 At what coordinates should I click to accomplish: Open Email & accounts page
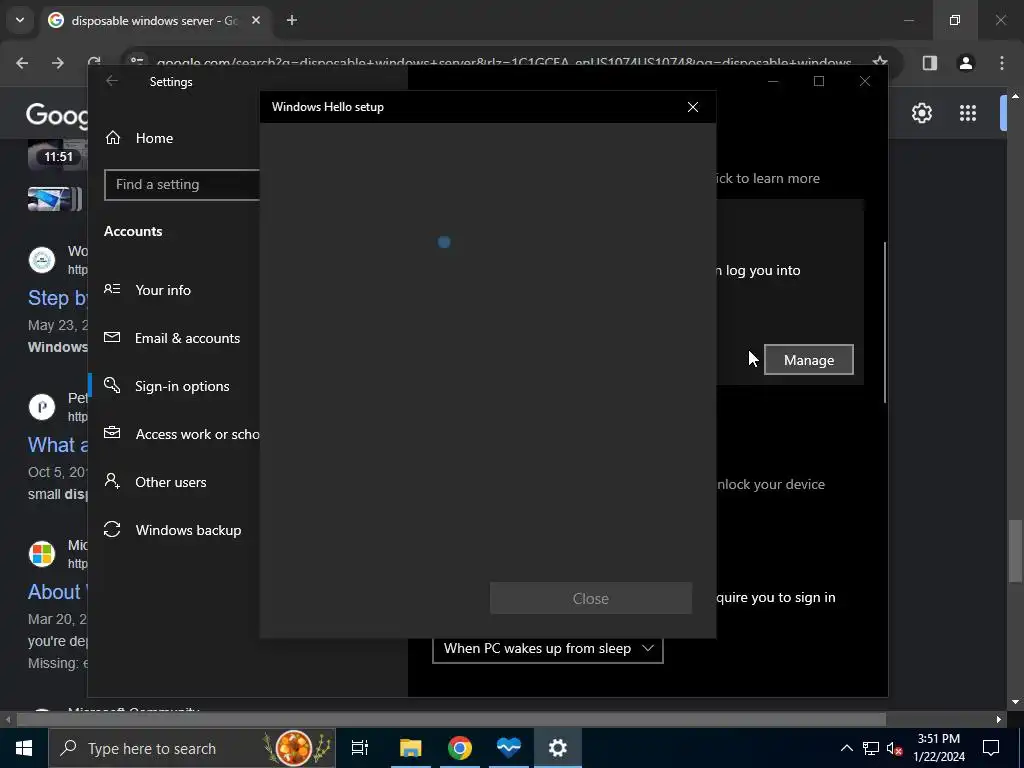point(174,338)
